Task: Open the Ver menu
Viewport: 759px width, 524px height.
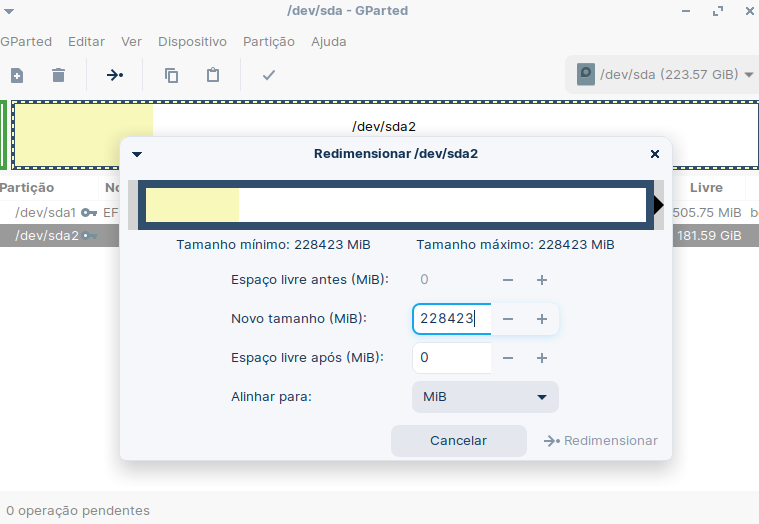Action: point(131,42)
